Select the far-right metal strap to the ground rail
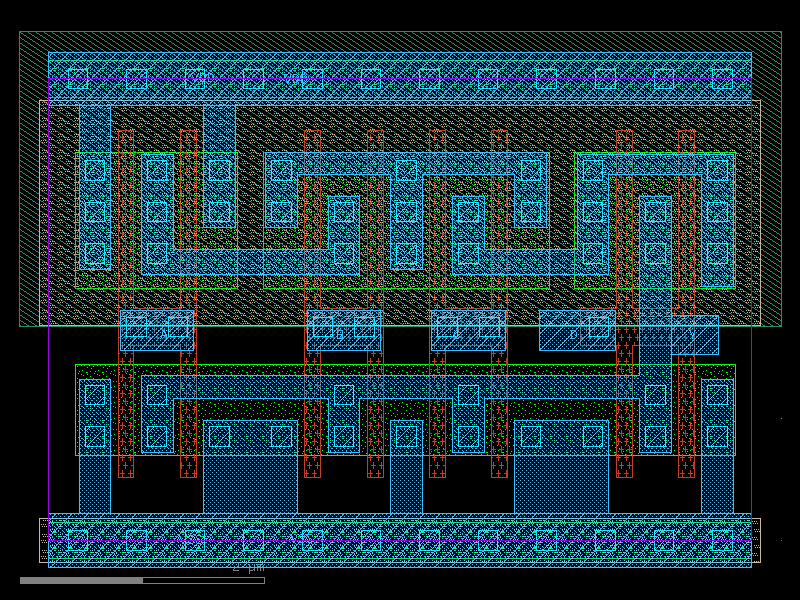This screenshot has width=800, height=600. [x=717, y=446]
